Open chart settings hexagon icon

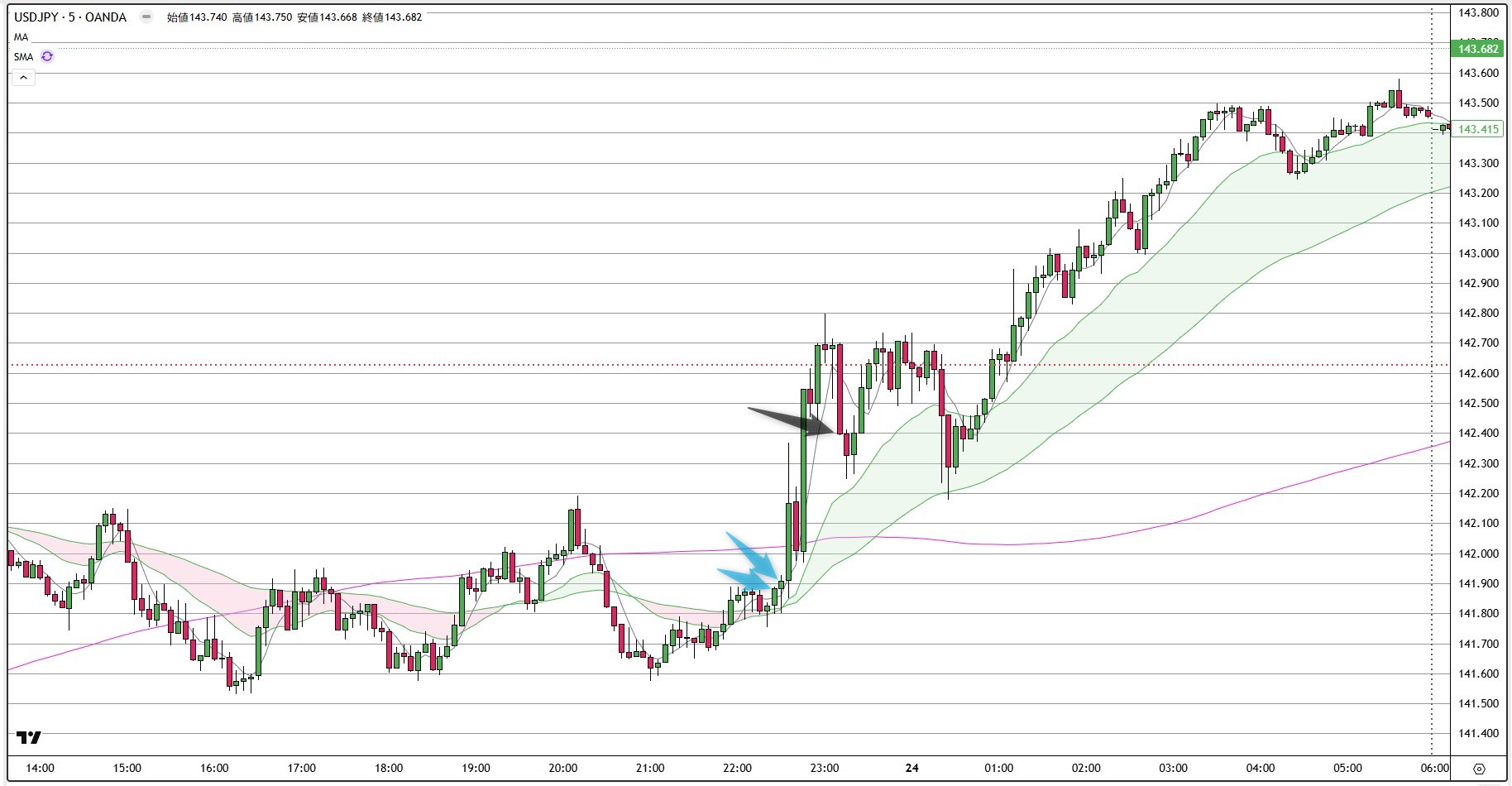1480,769
